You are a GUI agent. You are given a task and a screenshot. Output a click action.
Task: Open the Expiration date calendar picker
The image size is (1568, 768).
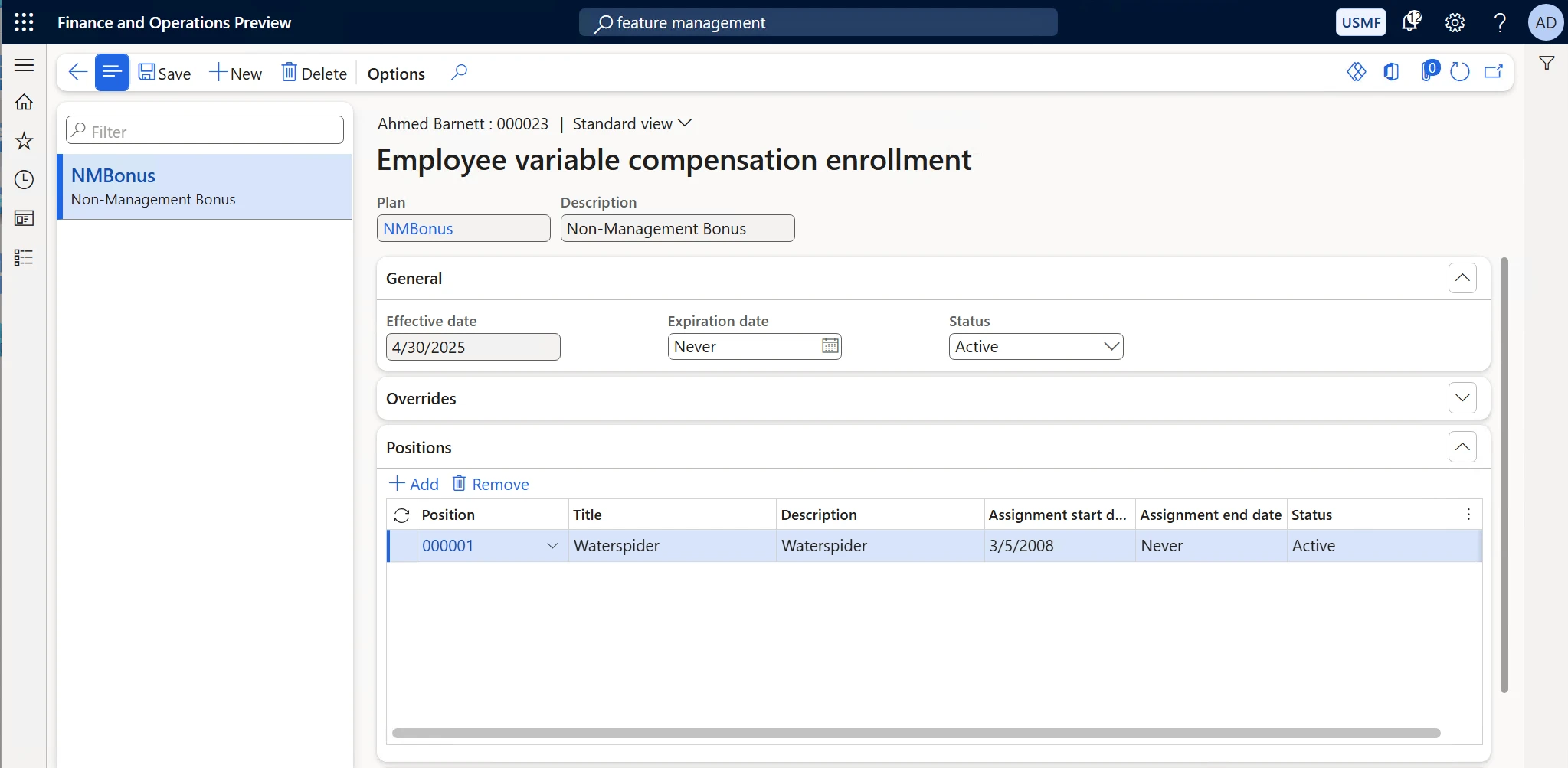pyautogui.click(x=830, y=346)
